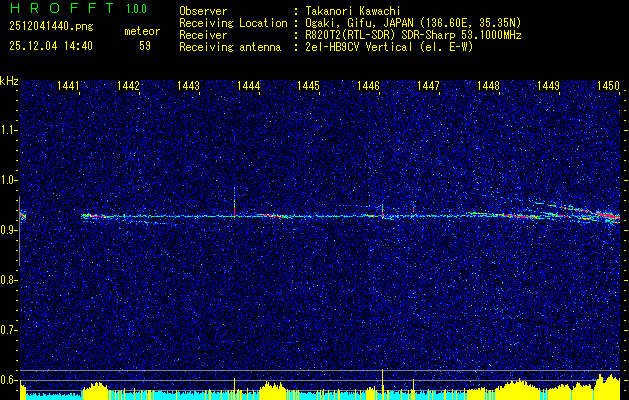Click the 2el-HB9CV Vertical antenna text

coord(389,47)
